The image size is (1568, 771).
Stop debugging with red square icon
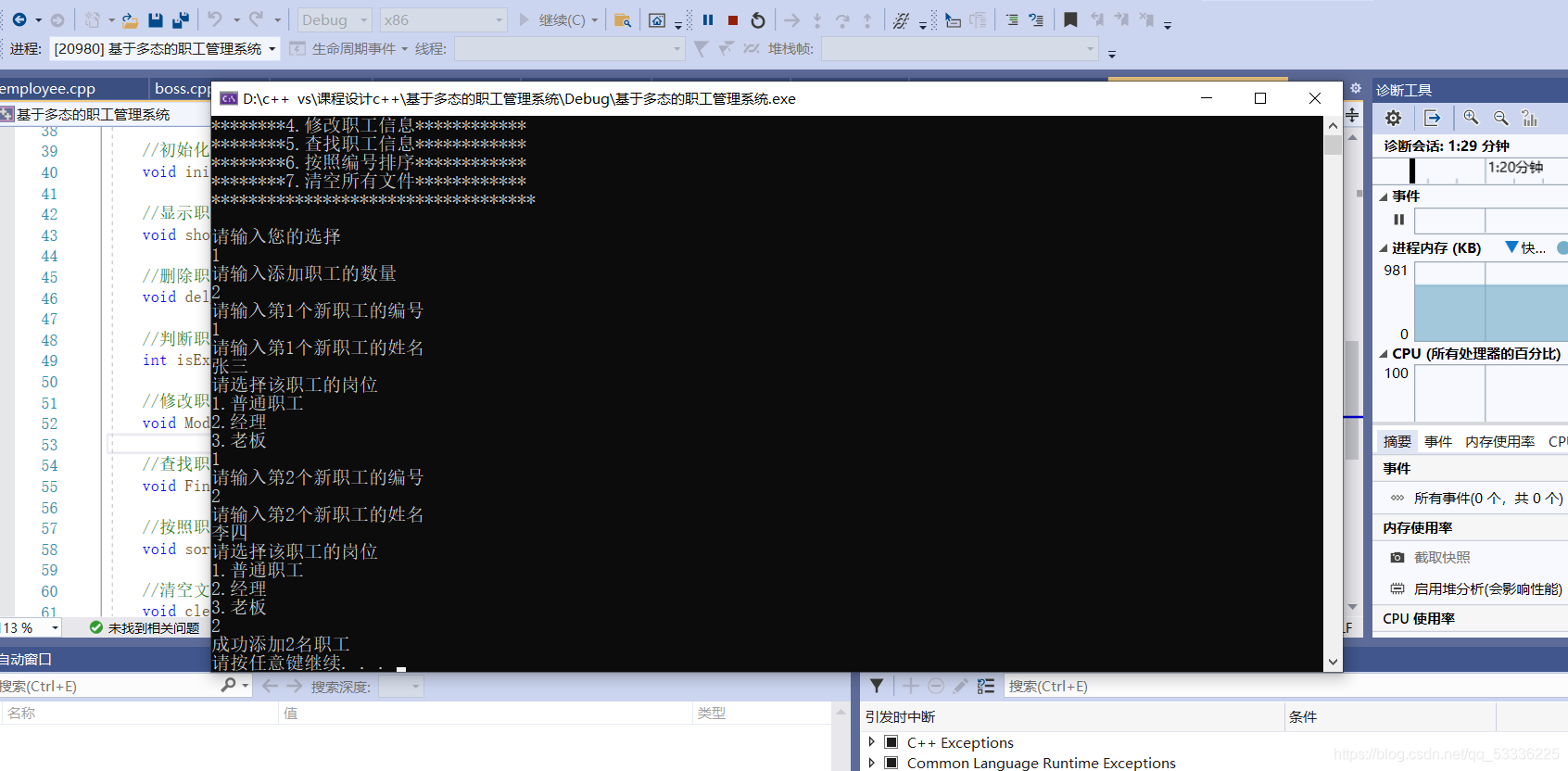click(x=733, y=19)
